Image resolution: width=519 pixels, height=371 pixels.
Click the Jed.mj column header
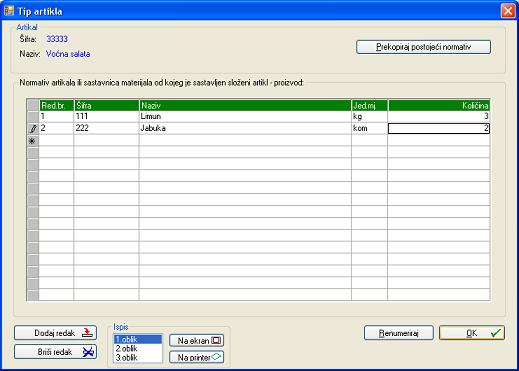click(x=369, y=106)
